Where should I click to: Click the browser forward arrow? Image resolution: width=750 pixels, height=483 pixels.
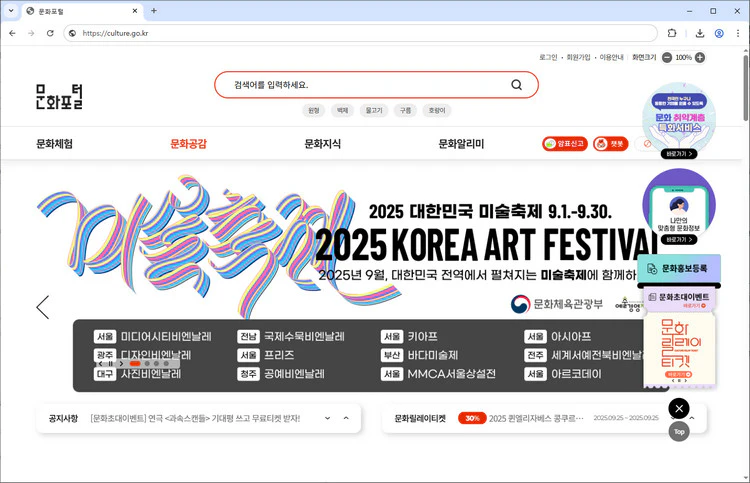(31, 33)
